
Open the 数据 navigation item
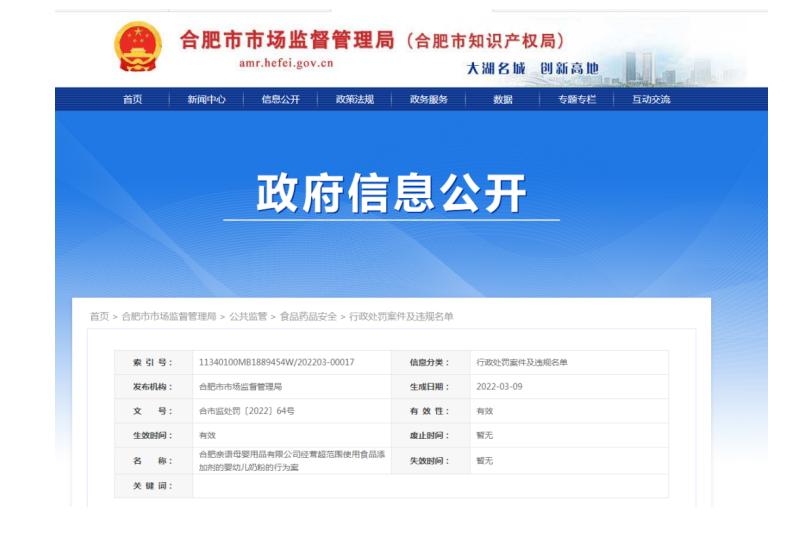(x=503, y=99)
